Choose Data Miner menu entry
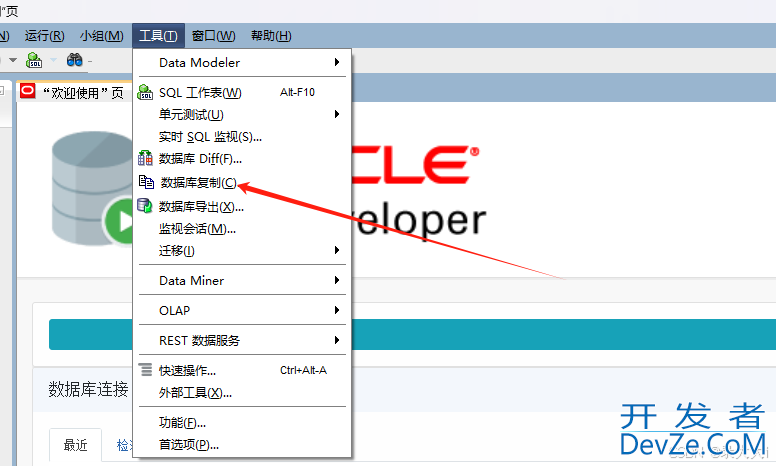The image size is (776, 466). coord(242,280)
